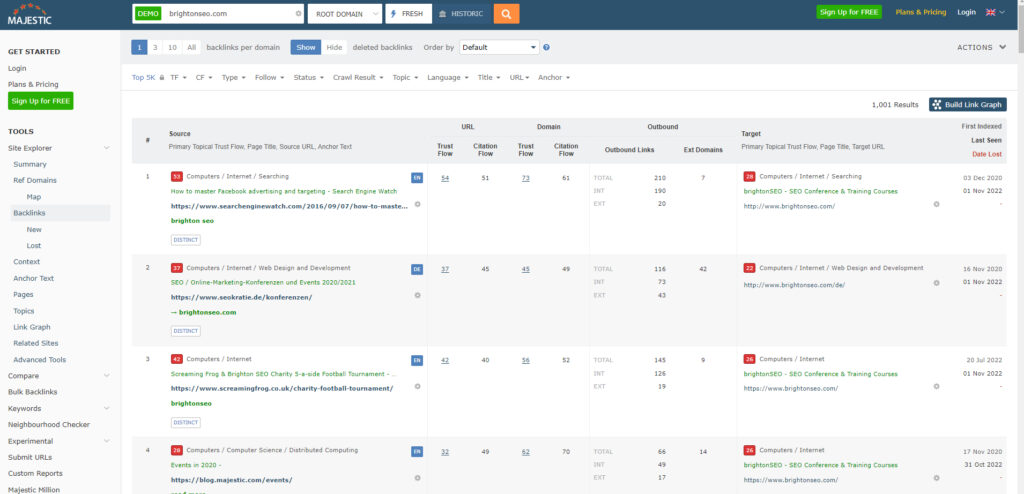Image resolution: width=1024 pixels, height=494 pixels.
Task: Open Lost backlinks in sidebar
Action: 34,246
